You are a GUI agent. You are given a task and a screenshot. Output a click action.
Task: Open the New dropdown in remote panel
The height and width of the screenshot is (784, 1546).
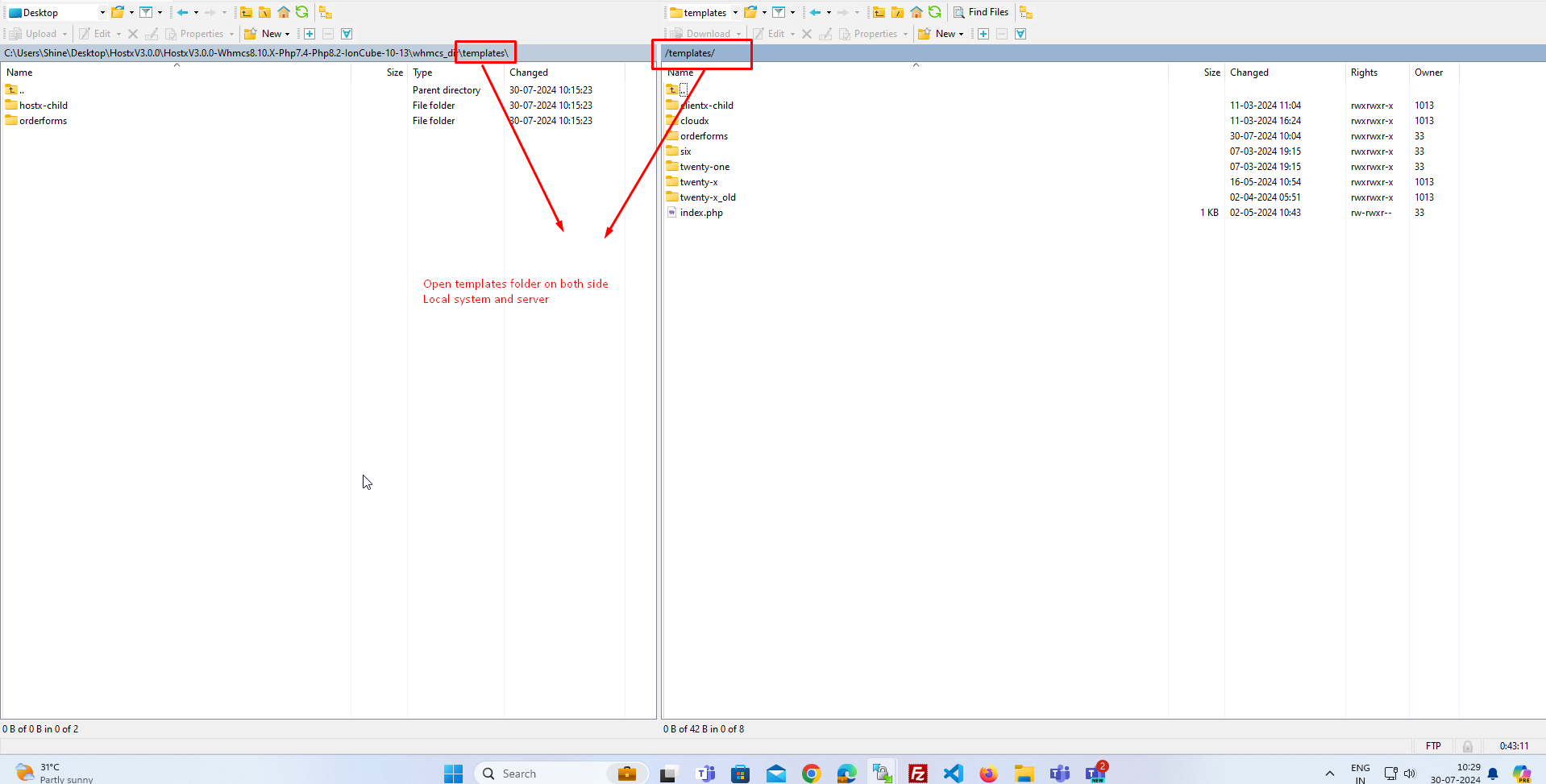tap(961, 34)
